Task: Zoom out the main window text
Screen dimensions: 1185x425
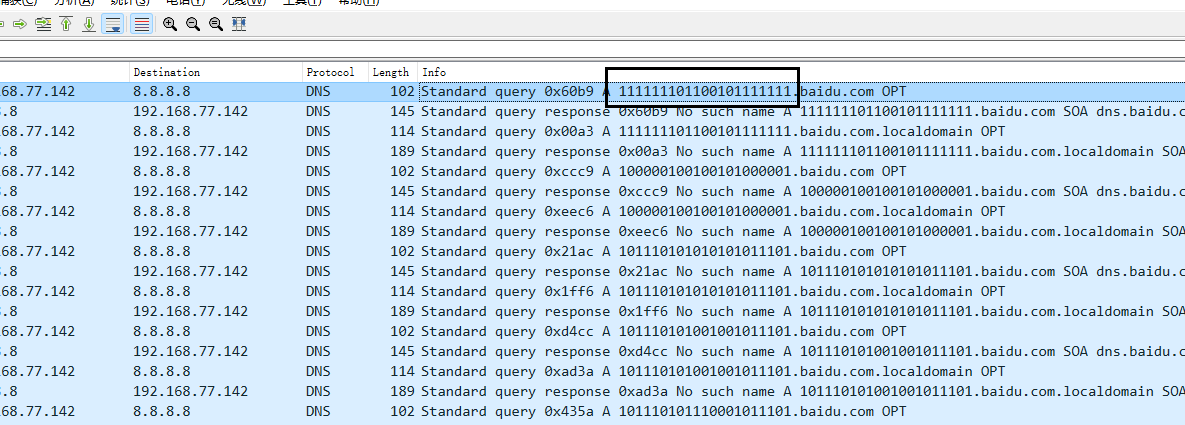Action: 193,24
